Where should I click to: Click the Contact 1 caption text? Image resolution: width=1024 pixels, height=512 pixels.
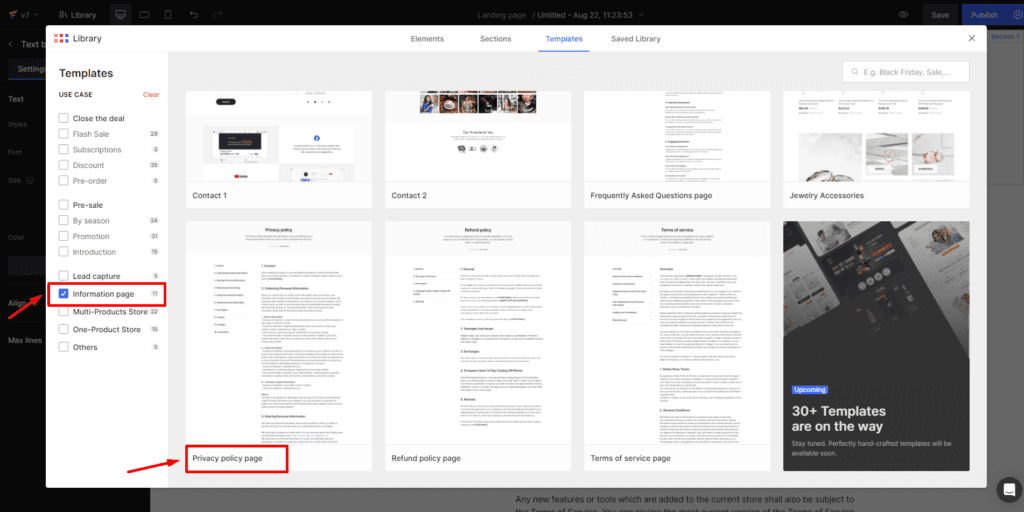pos(209,195)
